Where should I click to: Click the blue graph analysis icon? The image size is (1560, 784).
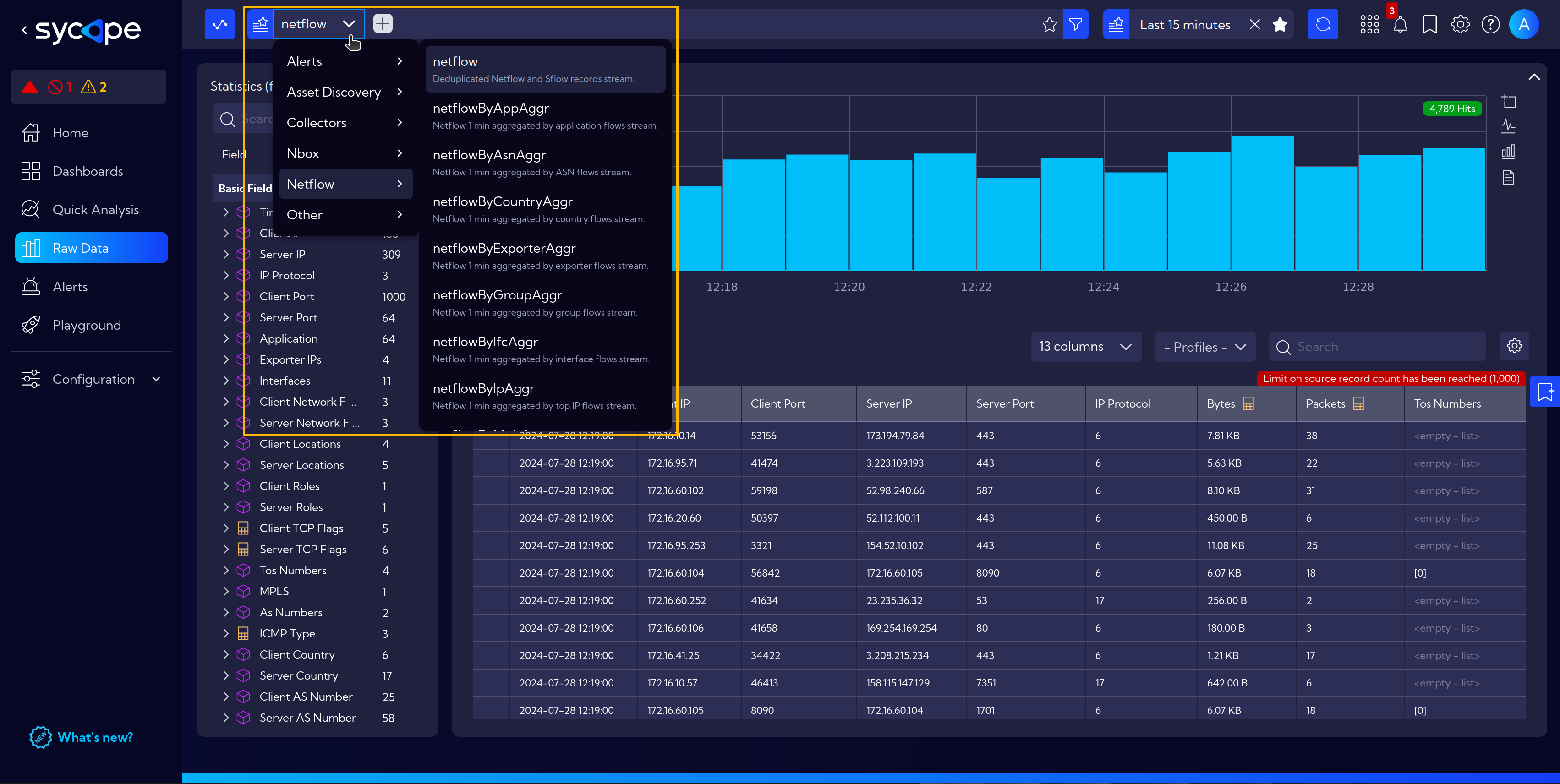point(219,24)
